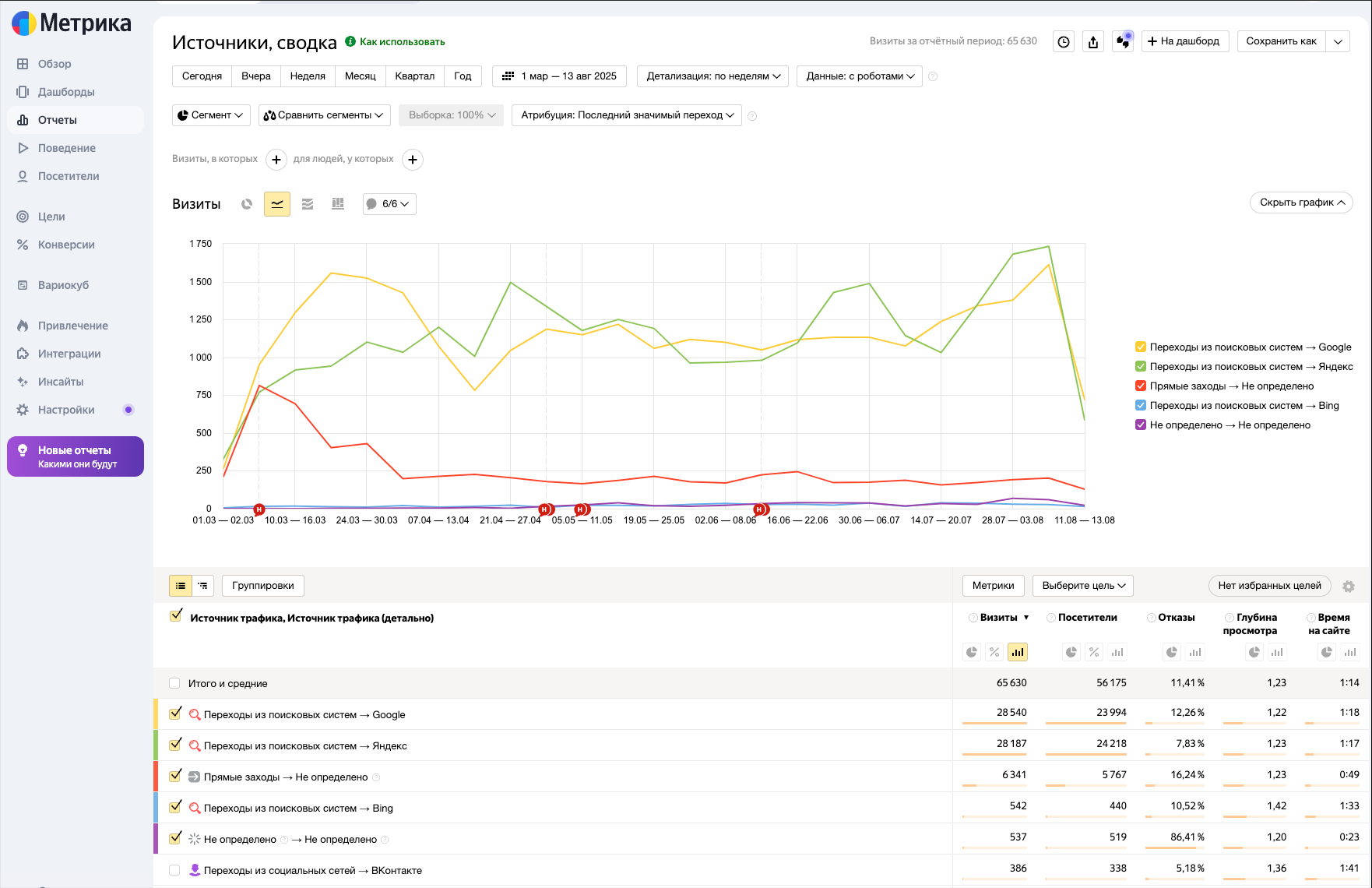This screenshot has height=888, width=1372.
Task: Click Нет избранных целей pill
Action: [1269, 586]
